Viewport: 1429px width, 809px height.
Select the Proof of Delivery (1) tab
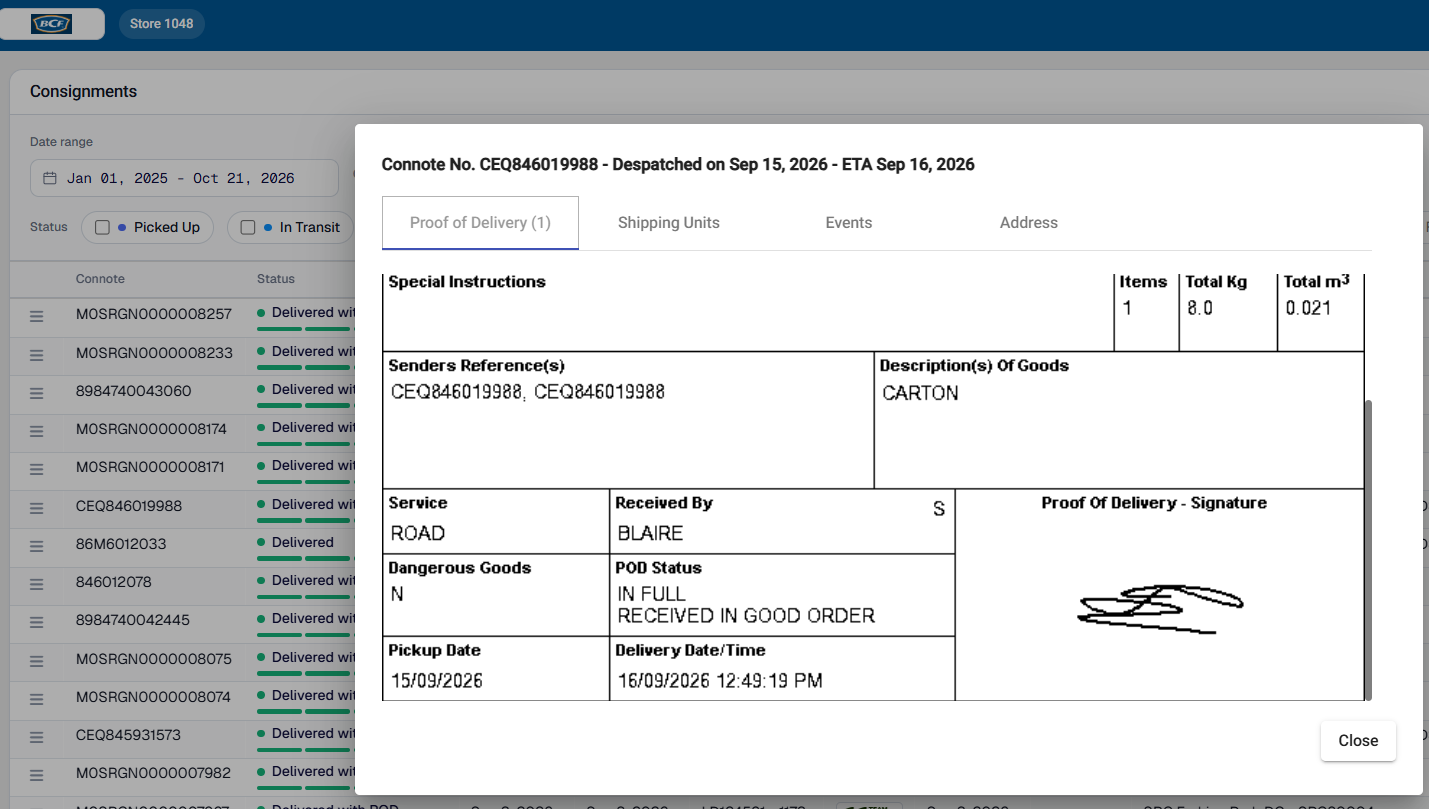(480, 223)
